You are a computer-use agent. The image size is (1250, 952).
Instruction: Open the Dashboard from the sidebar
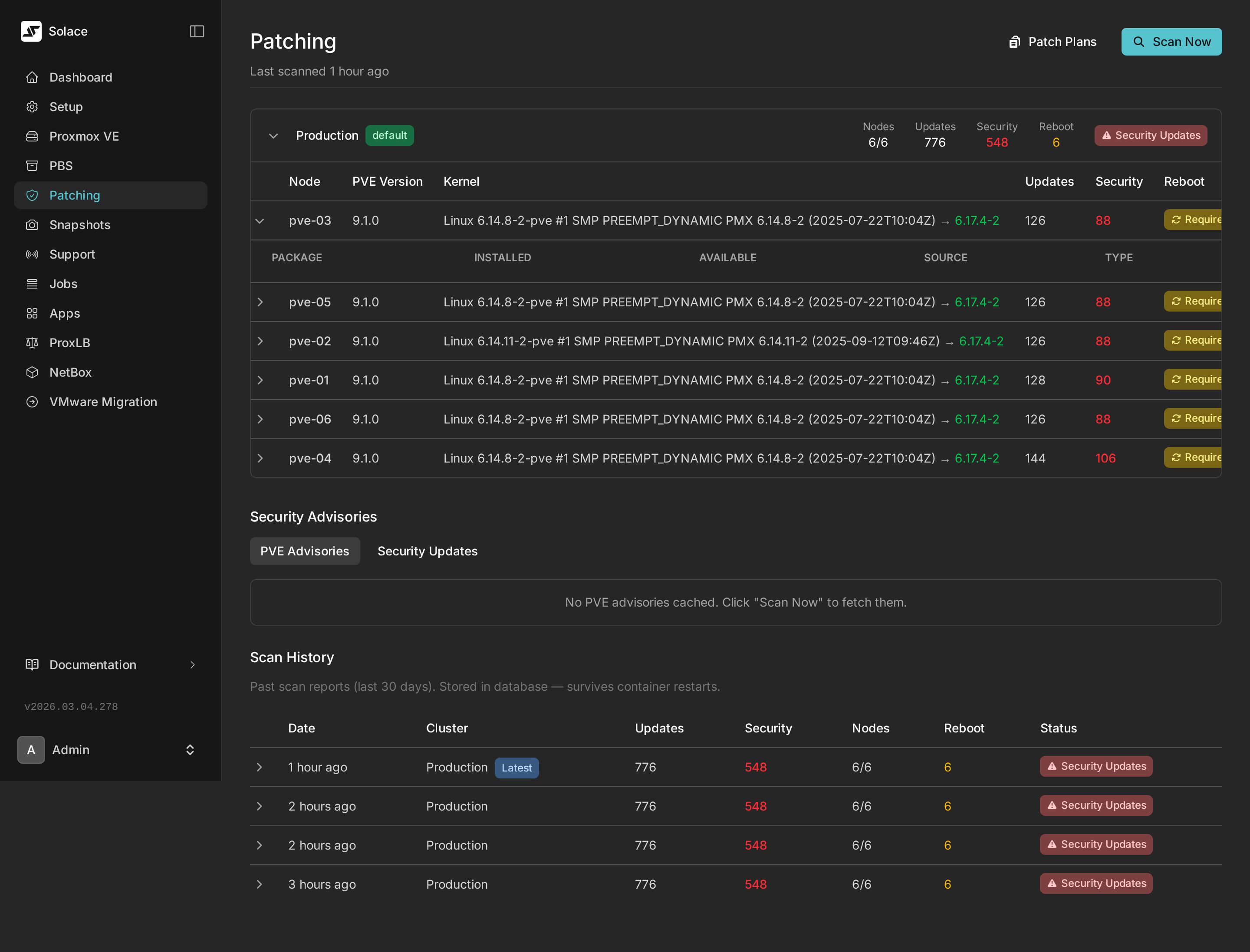(80, 77)
